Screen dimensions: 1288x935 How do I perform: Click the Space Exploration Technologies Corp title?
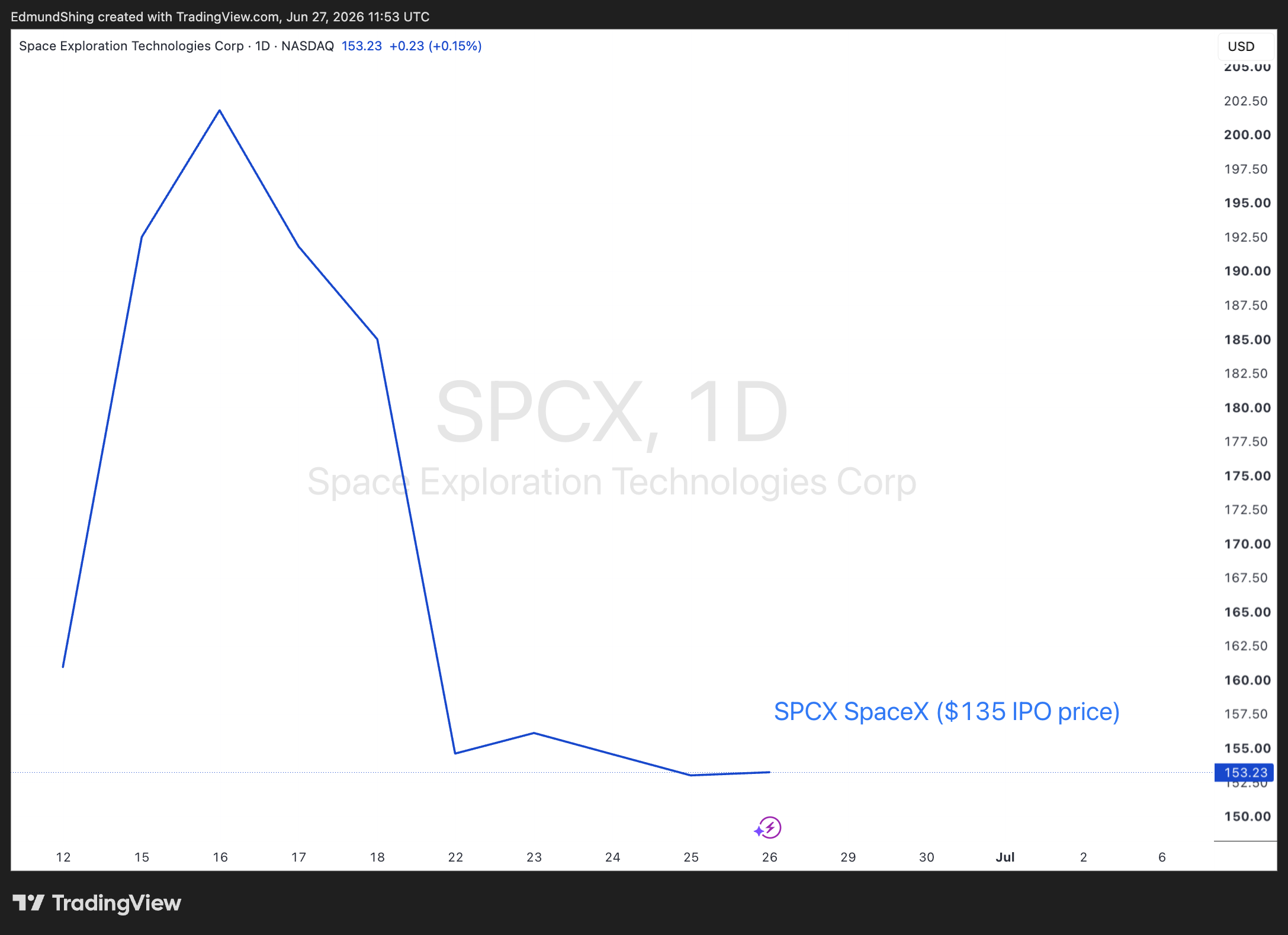tap(131, 46)
